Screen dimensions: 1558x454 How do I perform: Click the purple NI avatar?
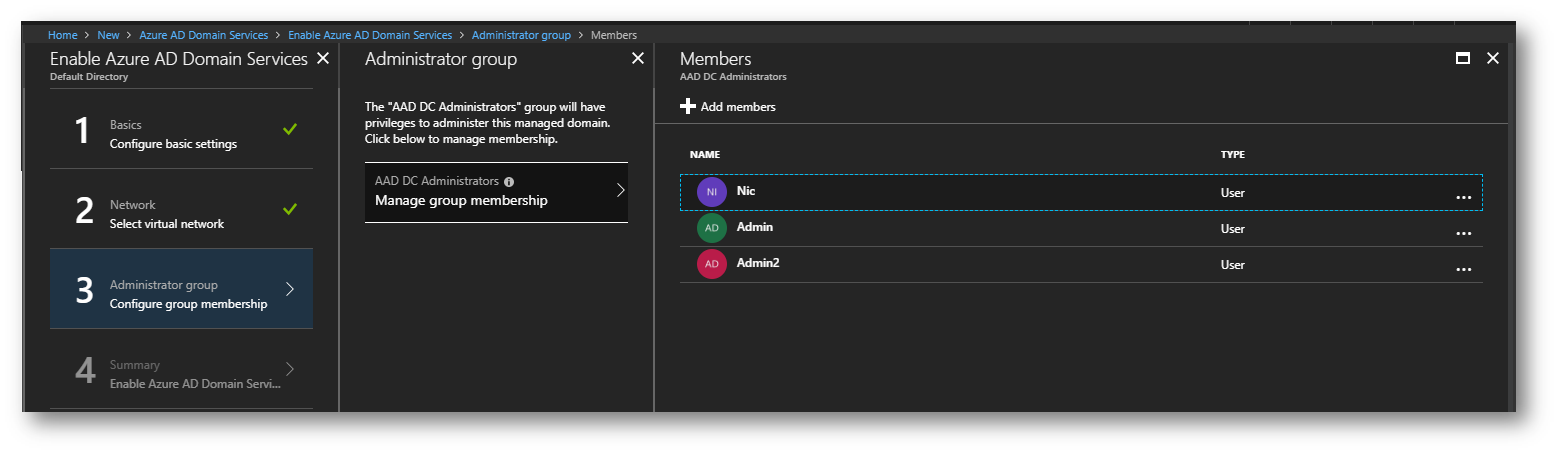click(712, 192)
